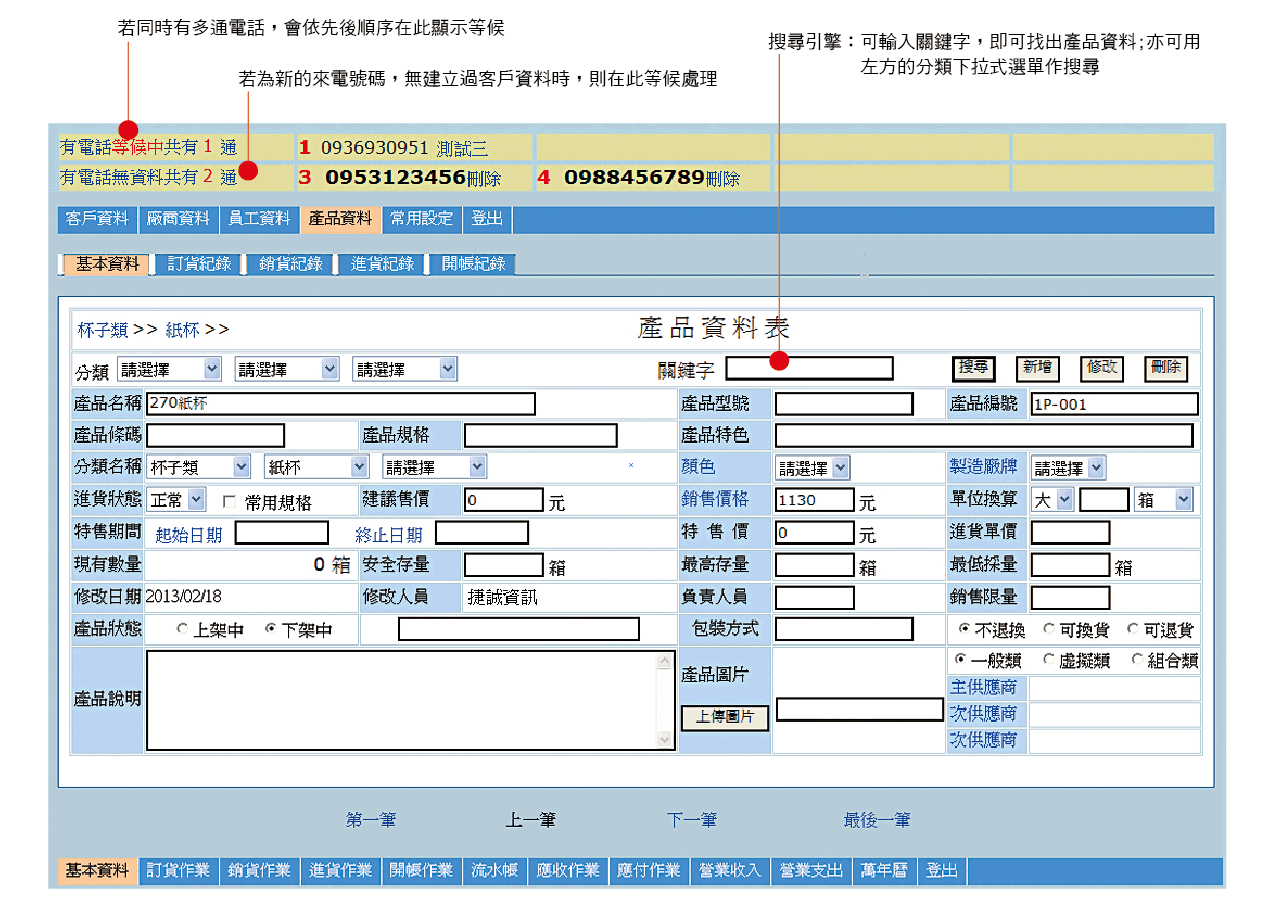Image resolution: width=1280 pixels, height=900 pixels.
Task: Open 進貨作業 in the bottom bar
Action: point(340,871)
